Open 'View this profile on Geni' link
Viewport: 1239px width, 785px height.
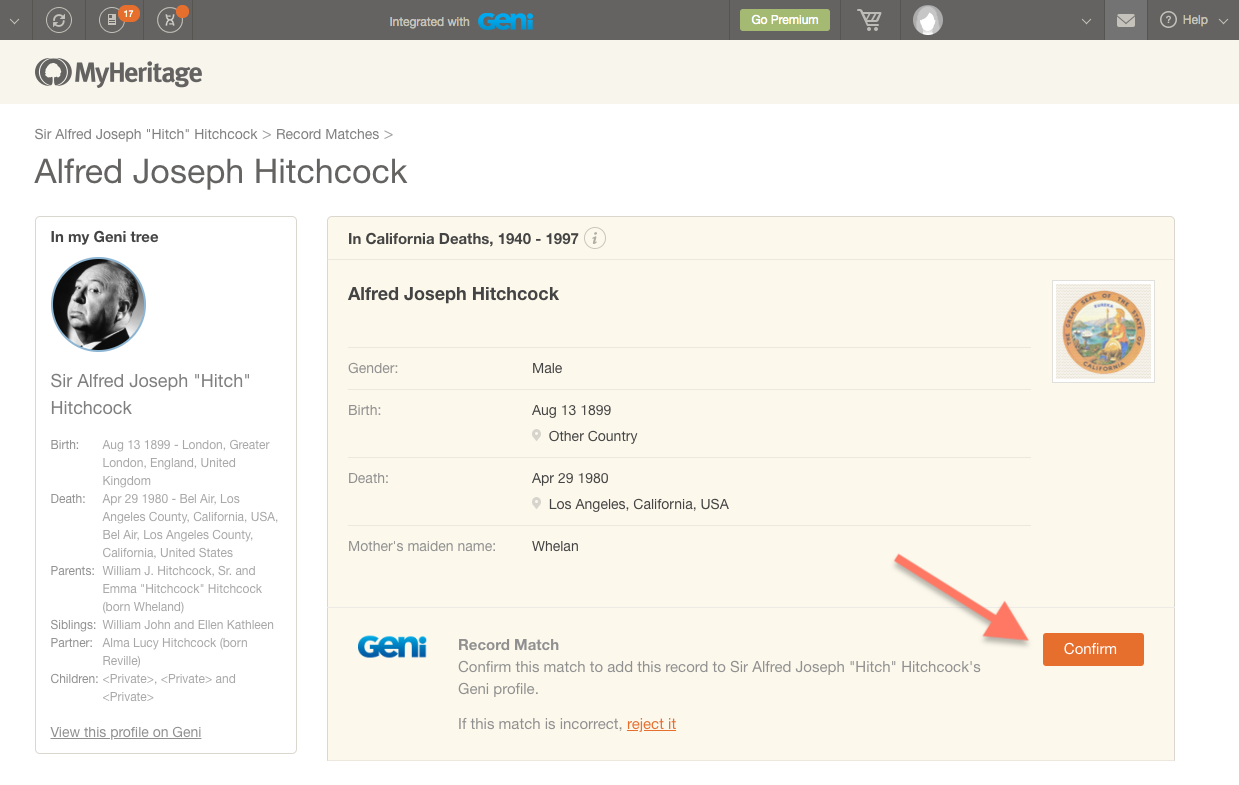pyautogui.click(x=126, y=732)
